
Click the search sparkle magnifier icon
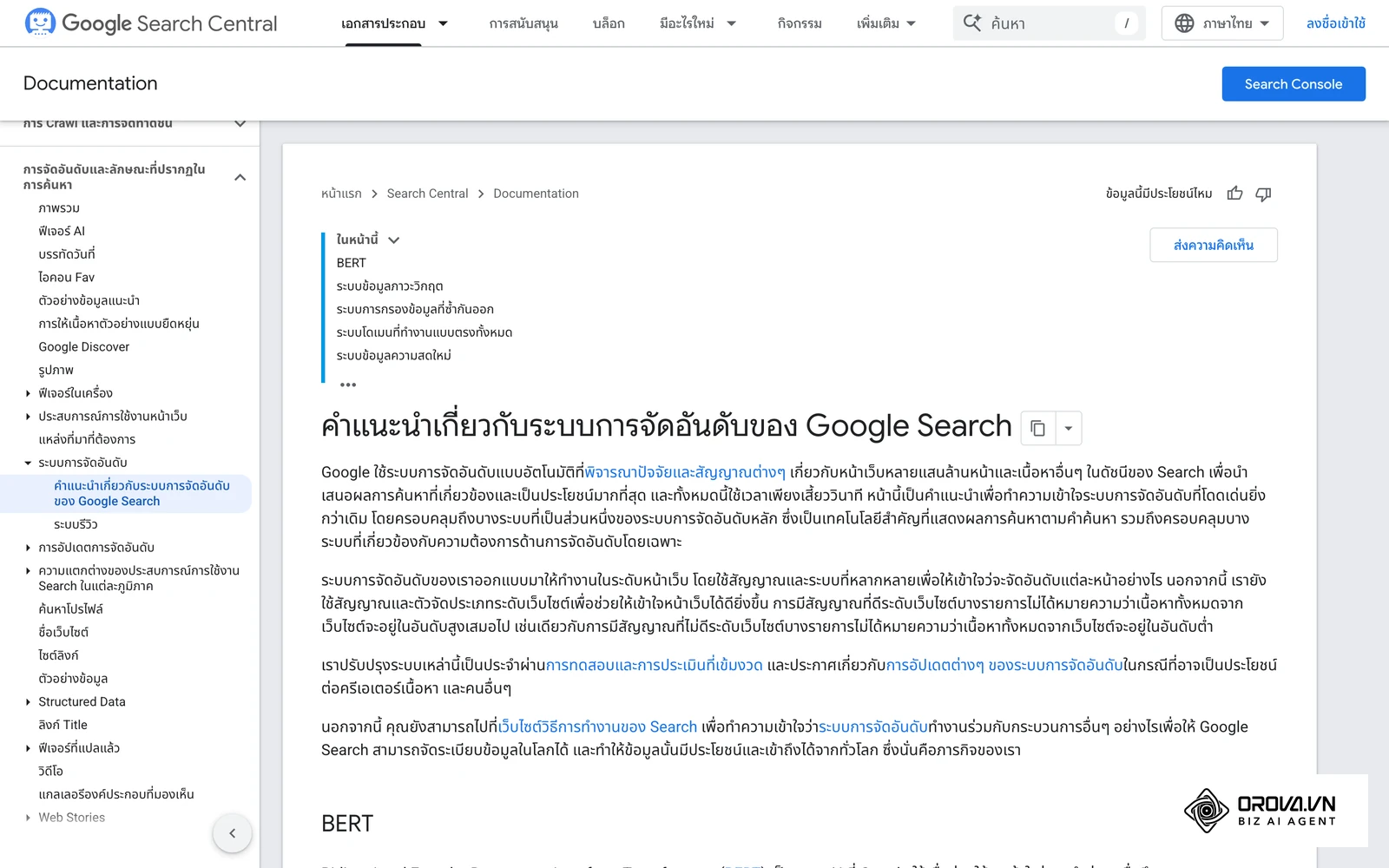pos(972,23)
